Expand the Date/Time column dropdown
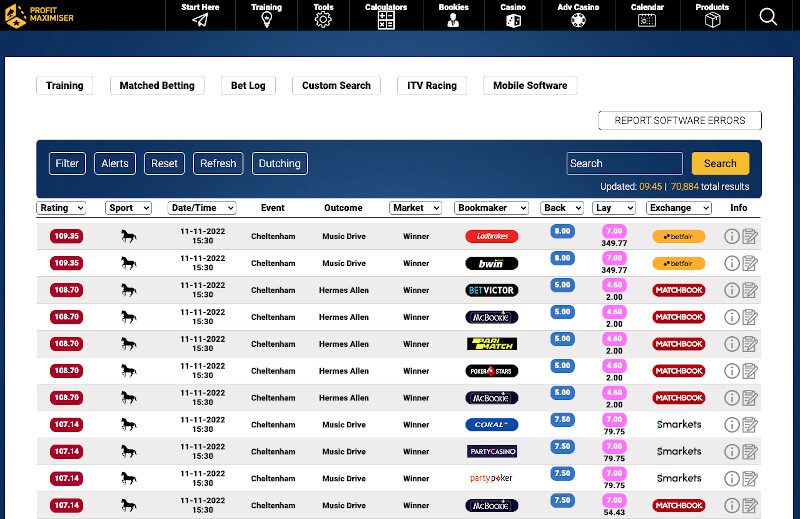 pos(202,208)
